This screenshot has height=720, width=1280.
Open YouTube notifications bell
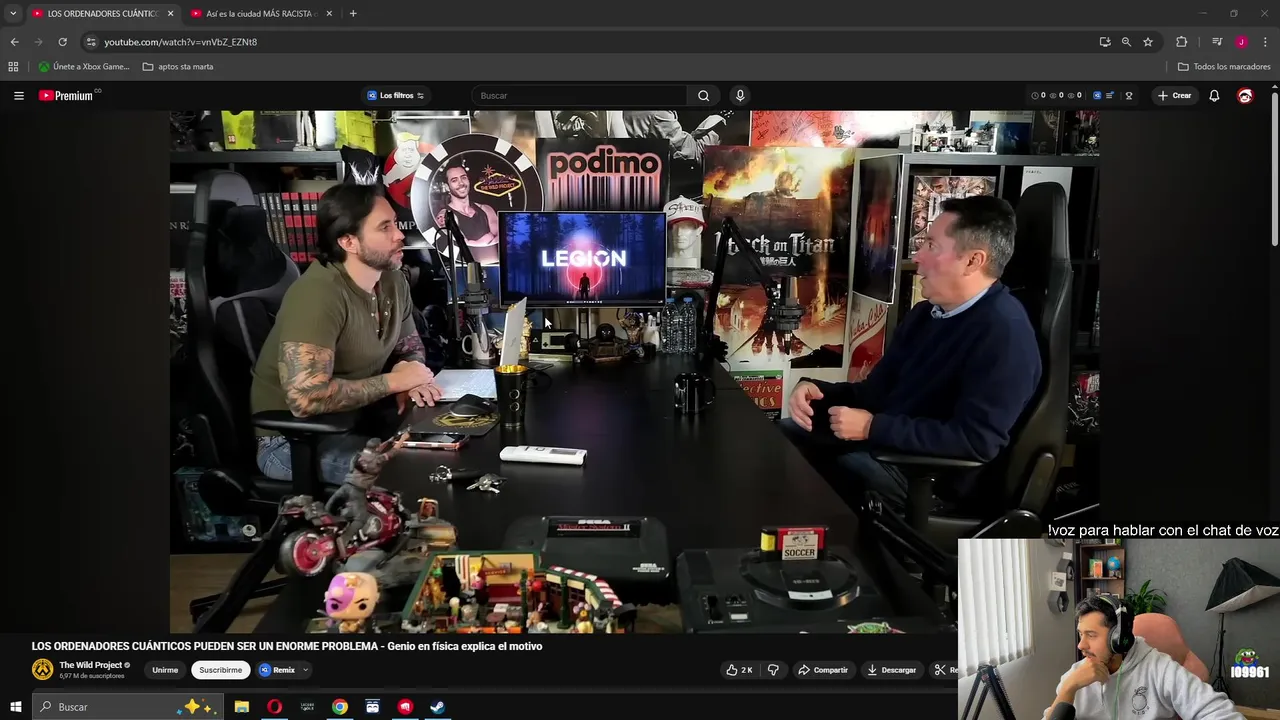coord(1214,96)
